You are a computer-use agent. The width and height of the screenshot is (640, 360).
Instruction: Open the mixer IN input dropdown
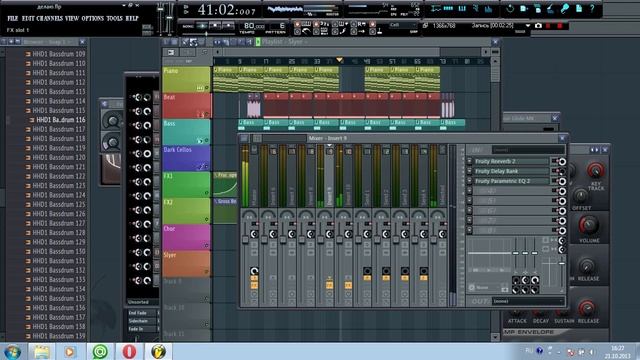[x=528, y=150]
